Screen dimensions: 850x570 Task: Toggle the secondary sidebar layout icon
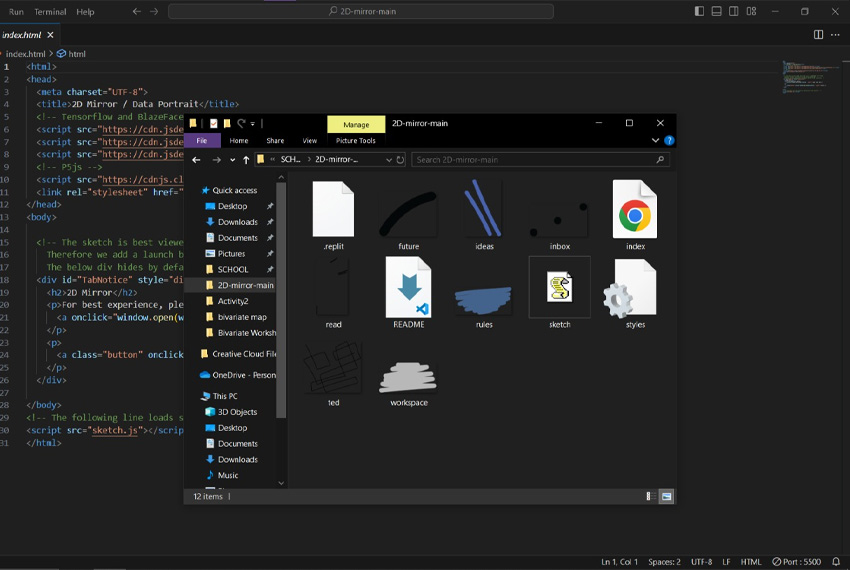pos(733,12)
